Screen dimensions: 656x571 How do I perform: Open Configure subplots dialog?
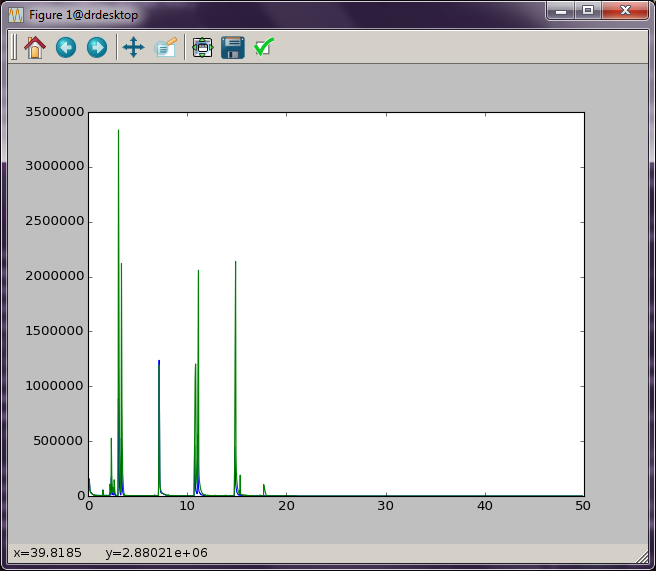tap(202, 47)
